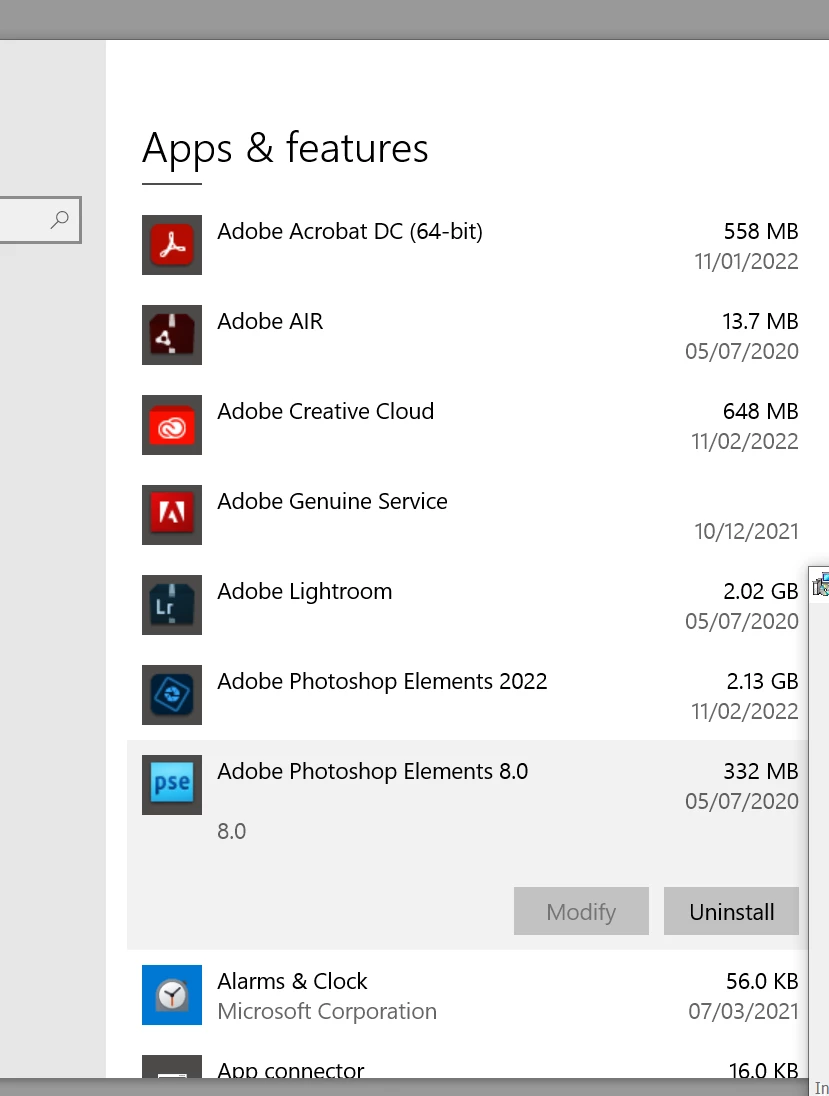Select Adobe Photoshop Elements 2022 entry
Screen dimensions: 829x1096
[468, 695]
